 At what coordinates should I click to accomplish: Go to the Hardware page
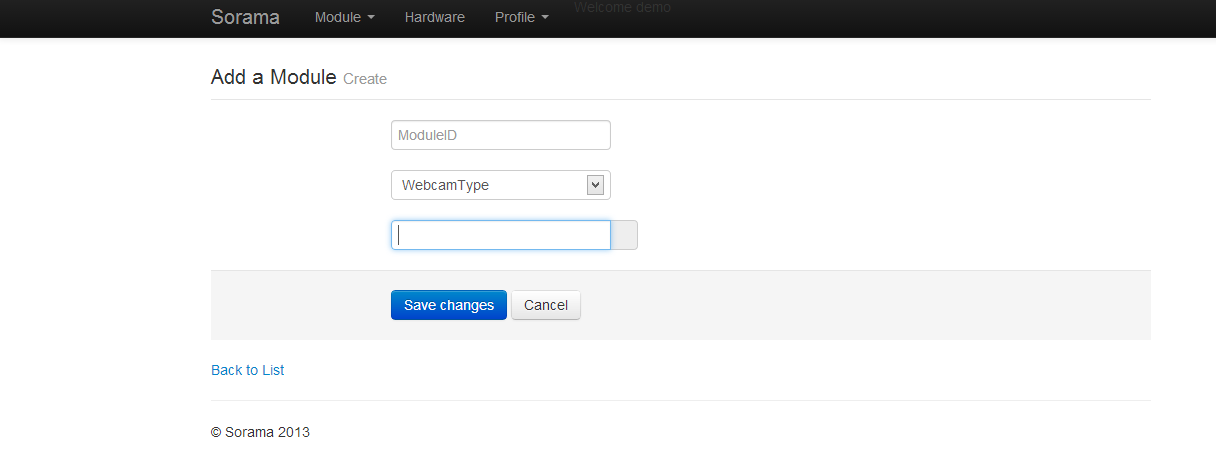point(434,17)
